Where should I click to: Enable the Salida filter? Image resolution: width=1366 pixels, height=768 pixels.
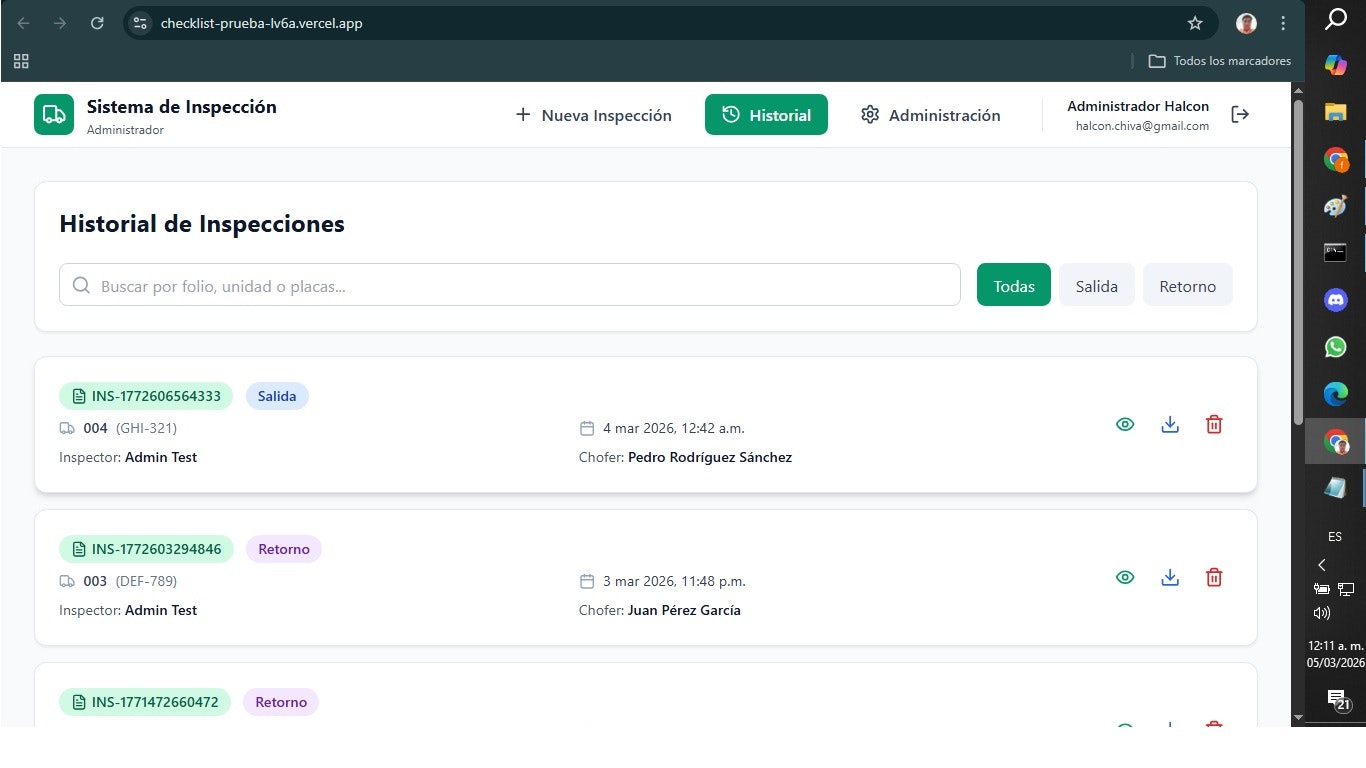(x=1096, y=285)
